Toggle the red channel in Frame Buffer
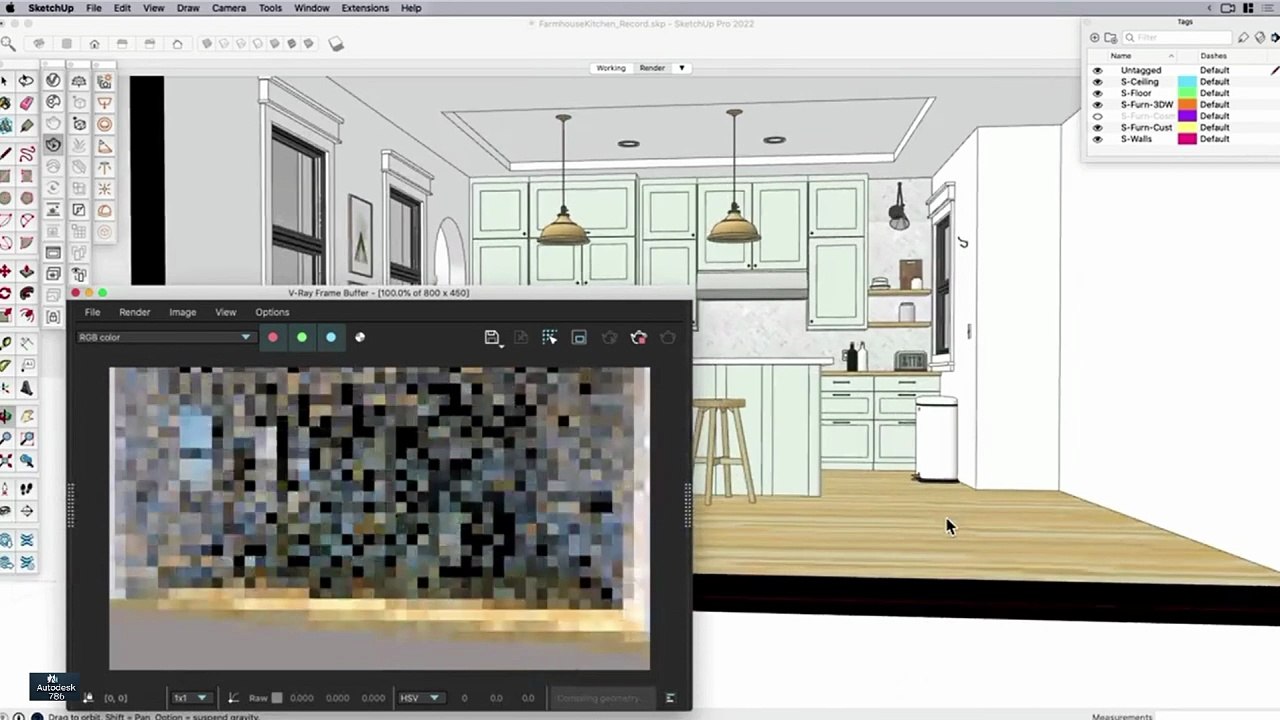Image resolution: width=1280 pixels, height=720 pixels. [x=272, y=337]
